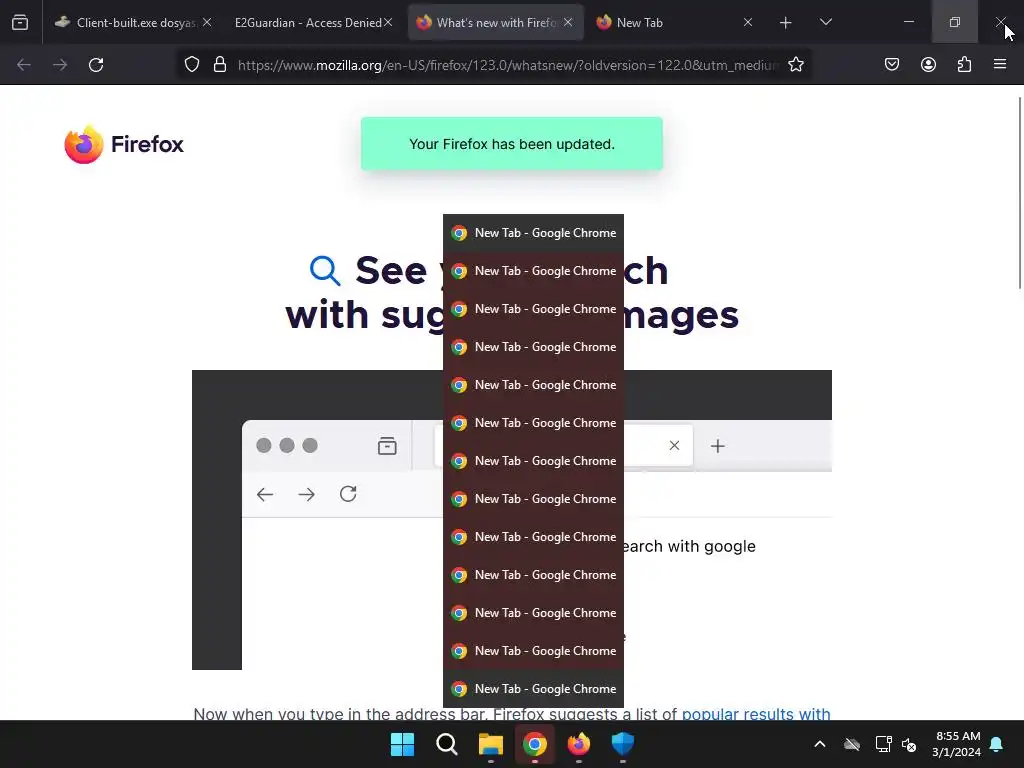Open the network display tray icon
The image size is (1024, 768).
point(883,744)
